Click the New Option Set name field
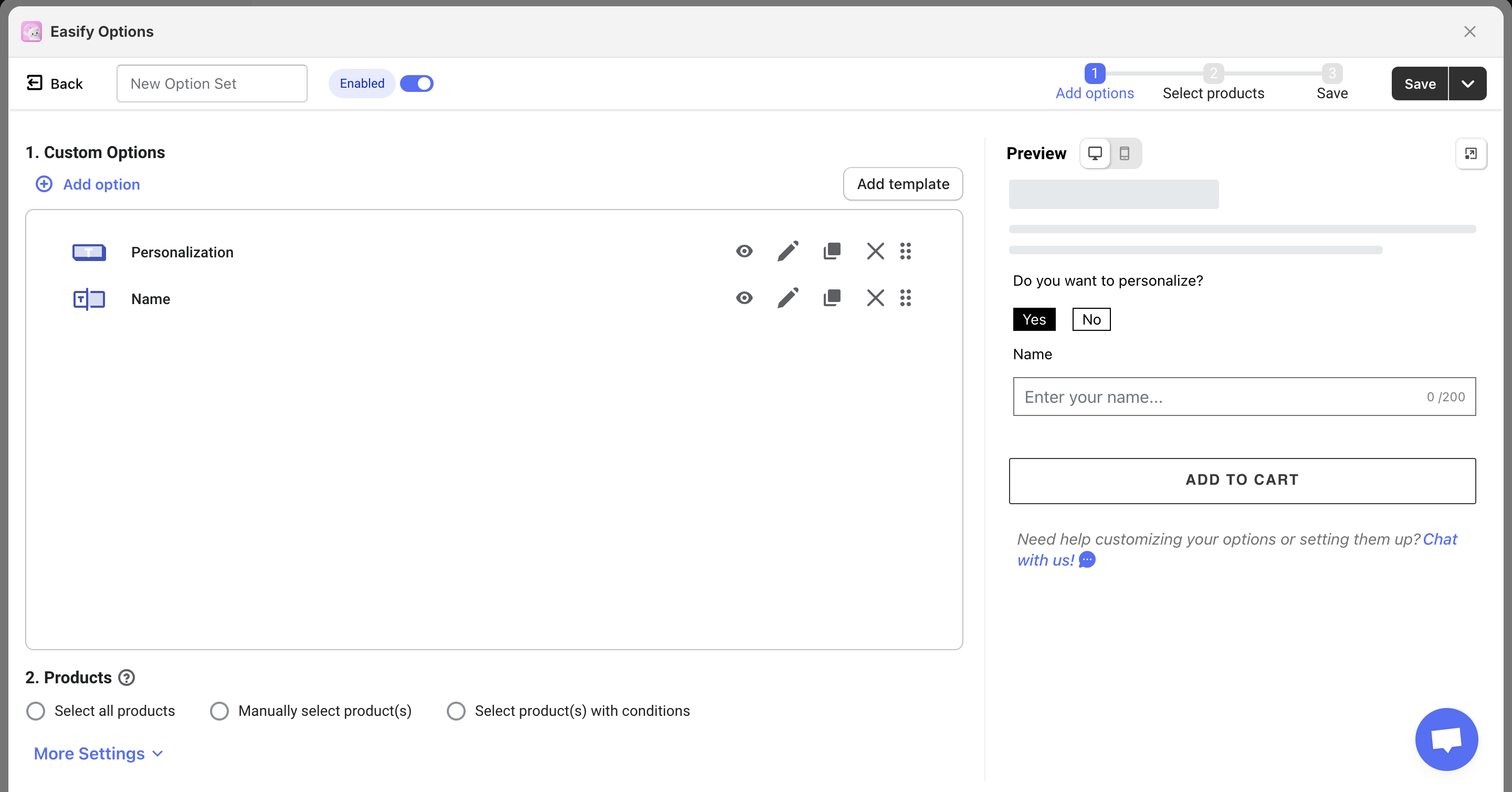The height and width of the screenshot is (792, 1512). 212,84
